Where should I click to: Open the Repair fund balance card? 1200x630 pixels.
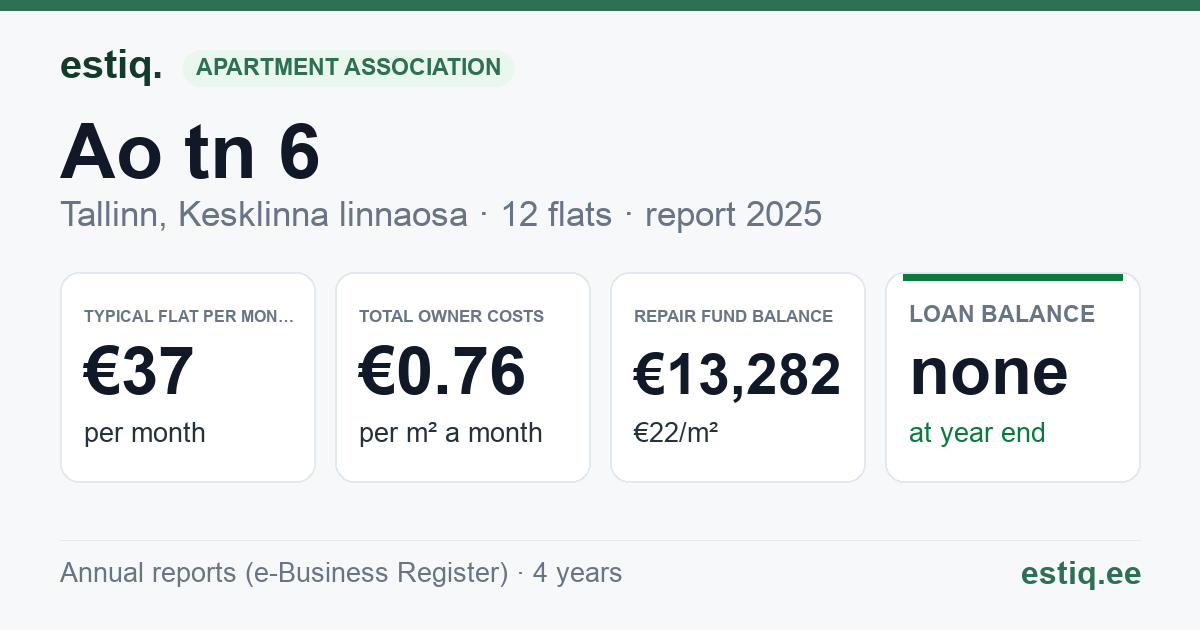click(738, 377)
